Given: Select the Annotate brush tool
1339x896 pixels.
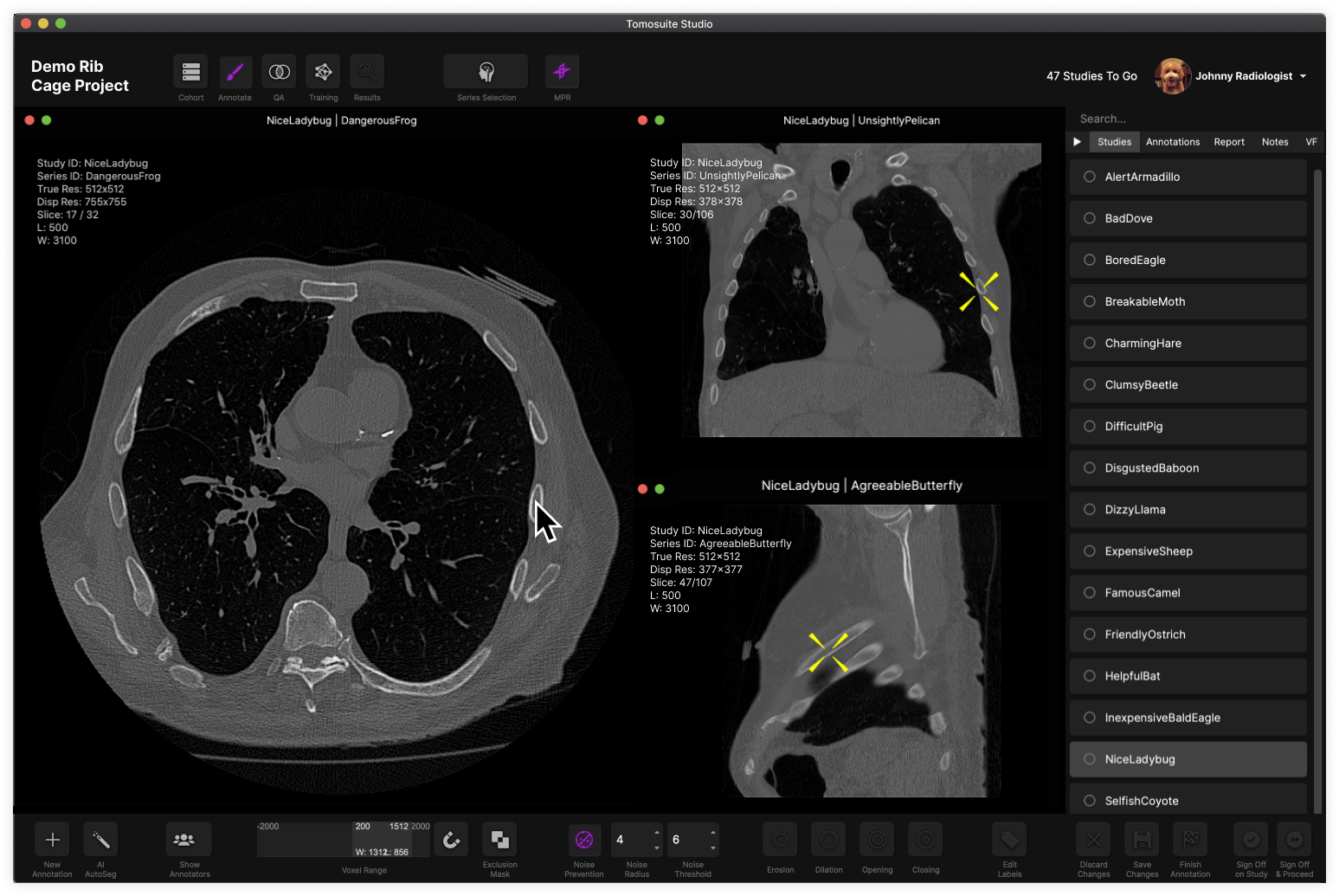Looking at the screenshot, I should pos(235,72).
